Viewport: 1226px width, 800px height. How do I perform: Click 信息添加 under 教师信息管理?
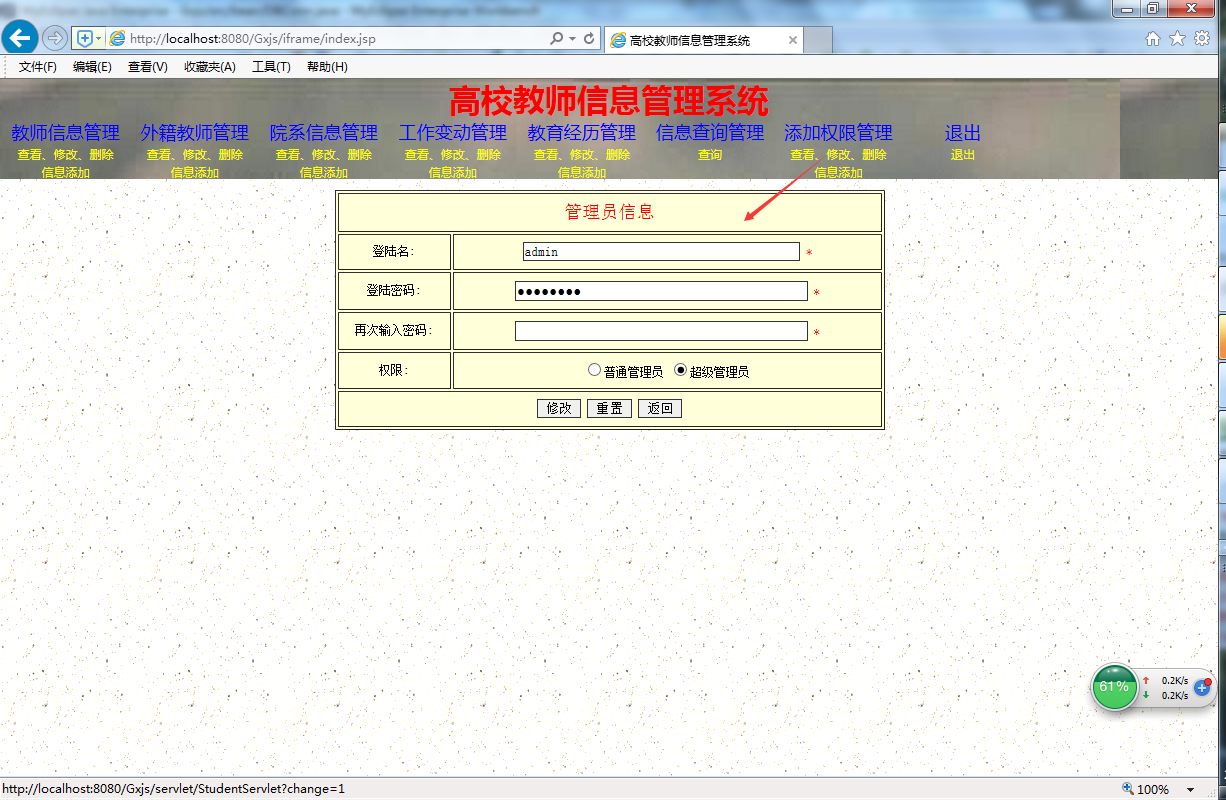65,173
